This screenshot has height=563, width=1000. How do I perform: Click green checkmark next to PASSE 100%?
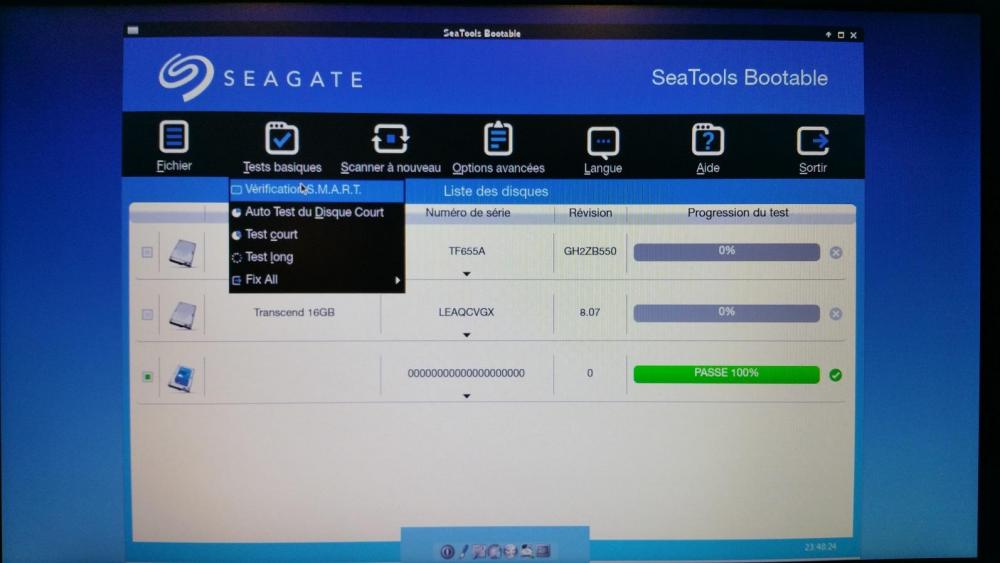pyautogui.click(x=835, y=375)
